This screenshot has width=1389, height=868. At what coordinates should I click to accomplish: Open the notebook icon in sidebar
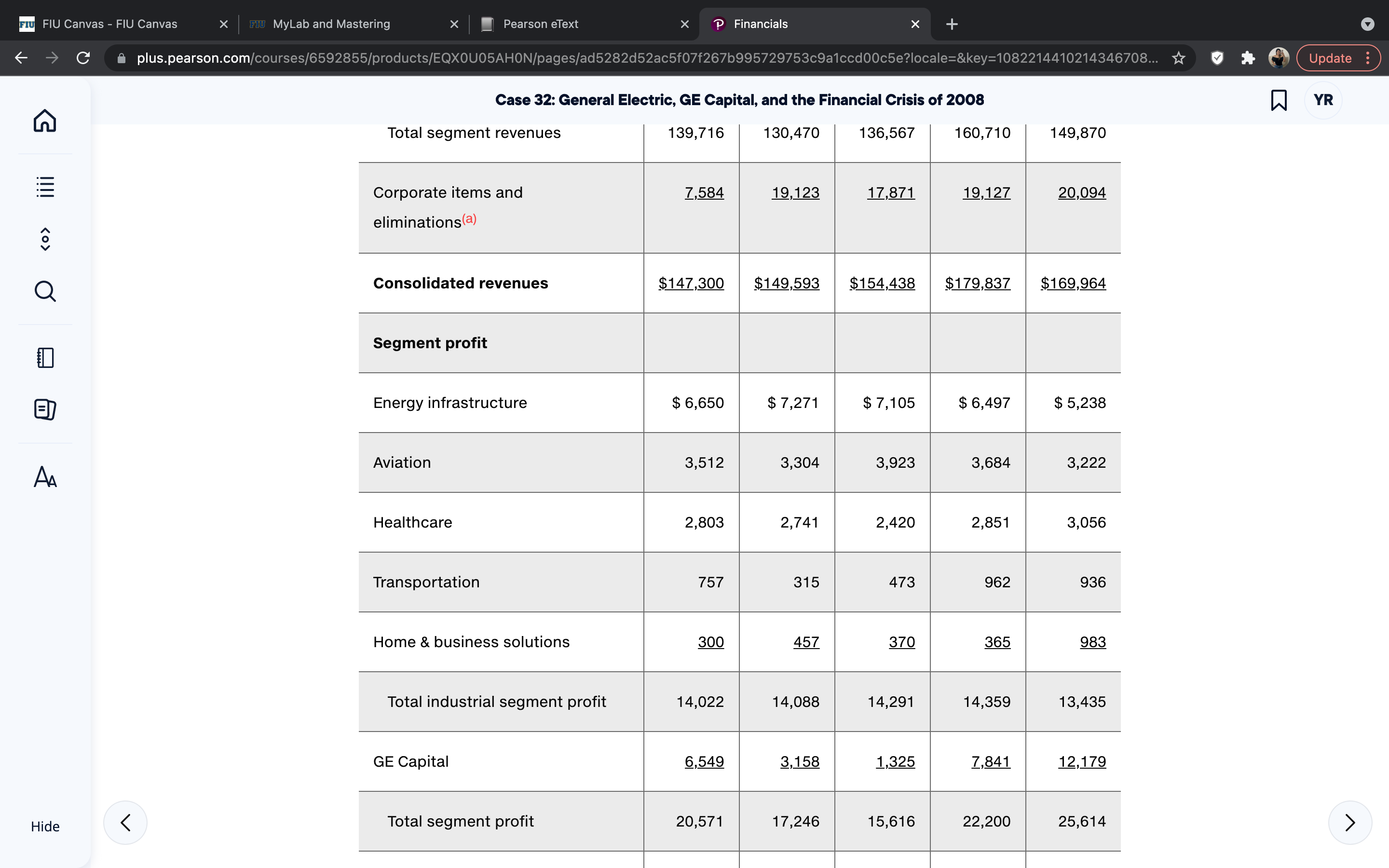tap(45, 358)
